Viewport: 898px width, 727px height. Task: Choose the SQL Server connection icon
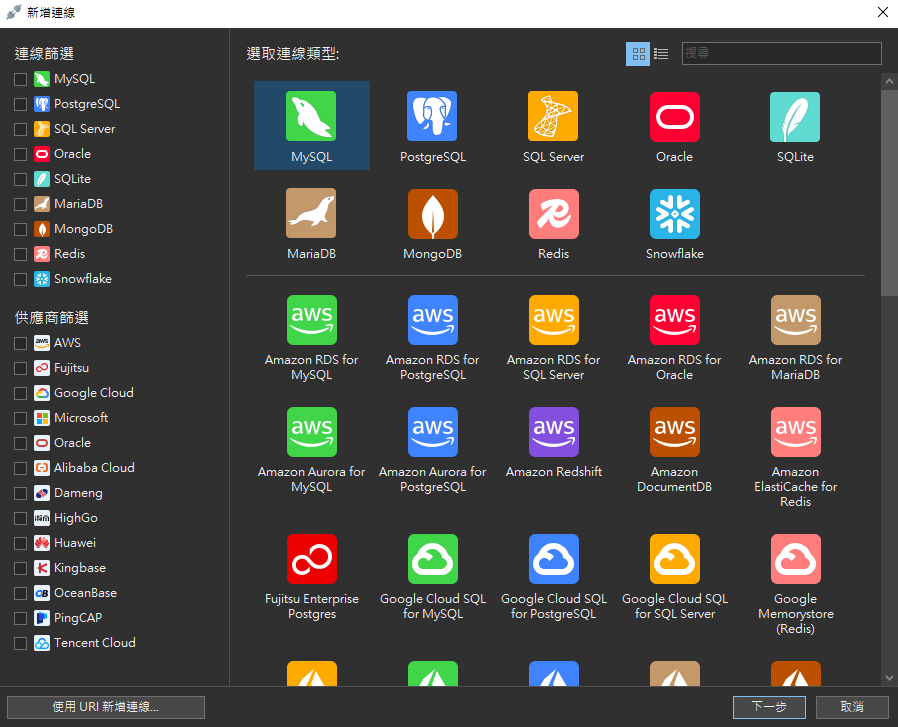[x=553, y=117]
